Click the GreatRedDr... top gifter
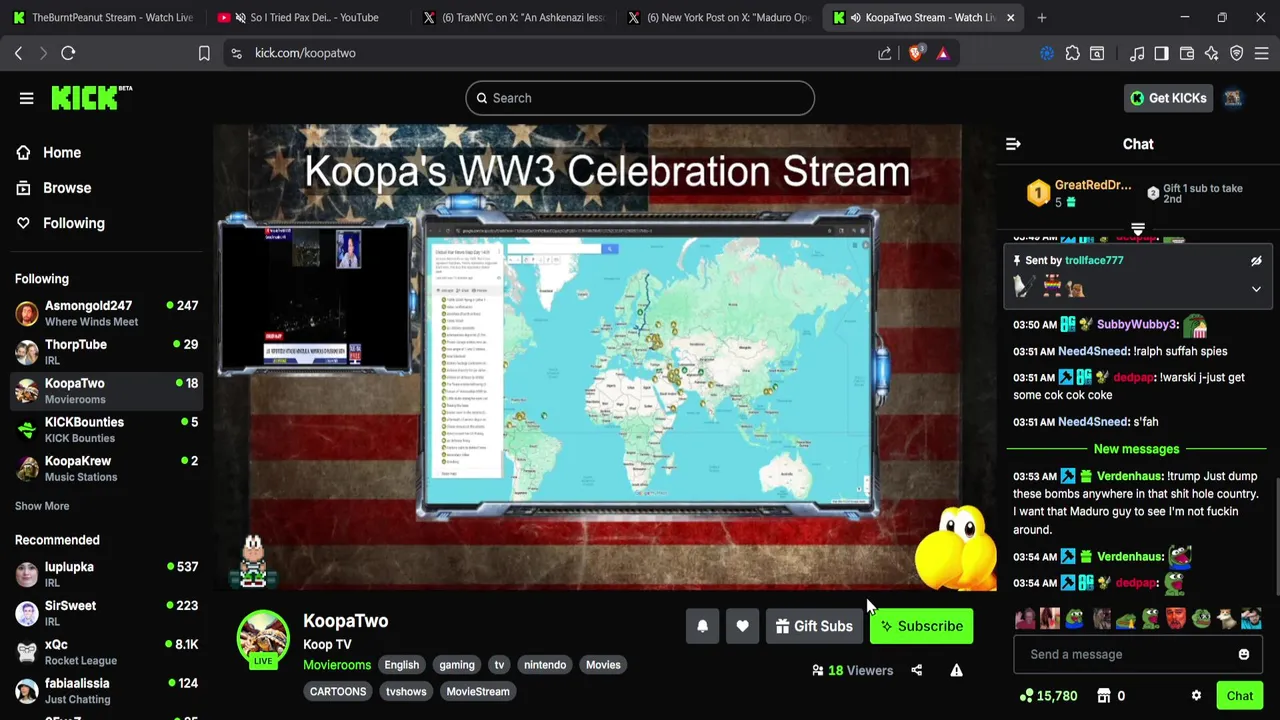Image resolution: width=1280 pixels, height=720 pixels. pyautogui.click(x=1080, y=192)
